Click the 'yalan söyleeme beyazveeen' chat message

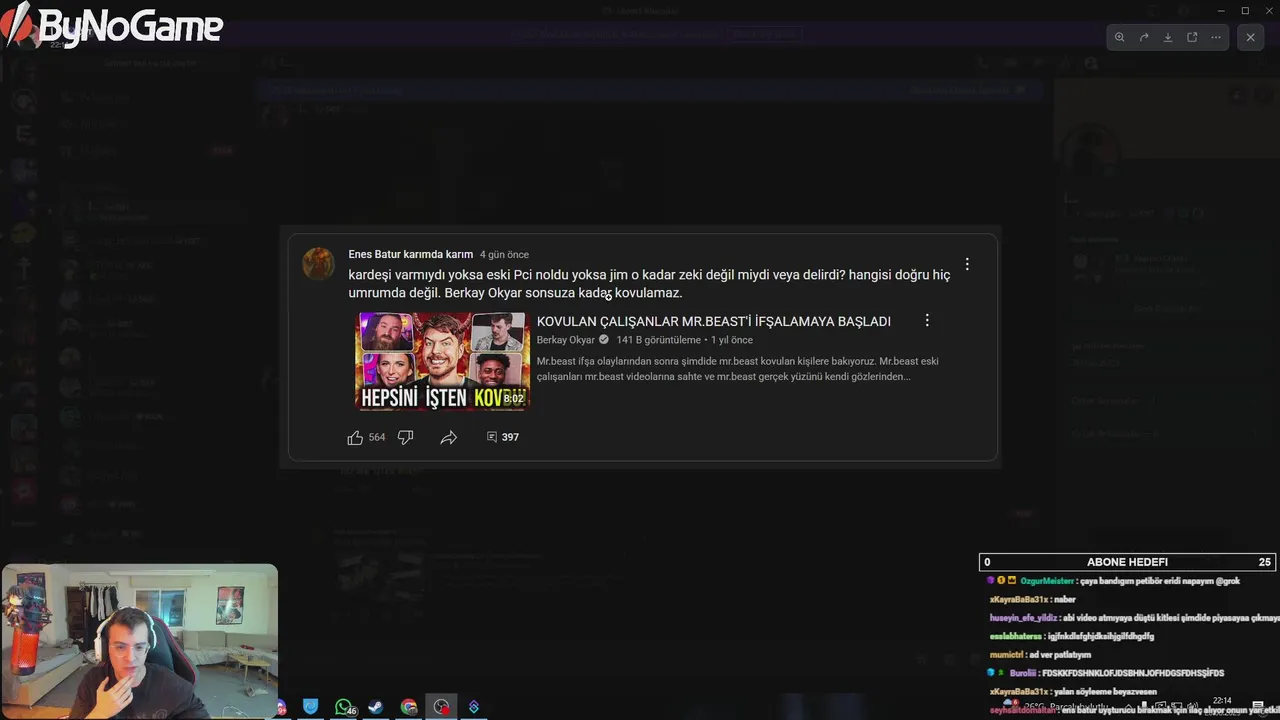[x=1073, y=691]
